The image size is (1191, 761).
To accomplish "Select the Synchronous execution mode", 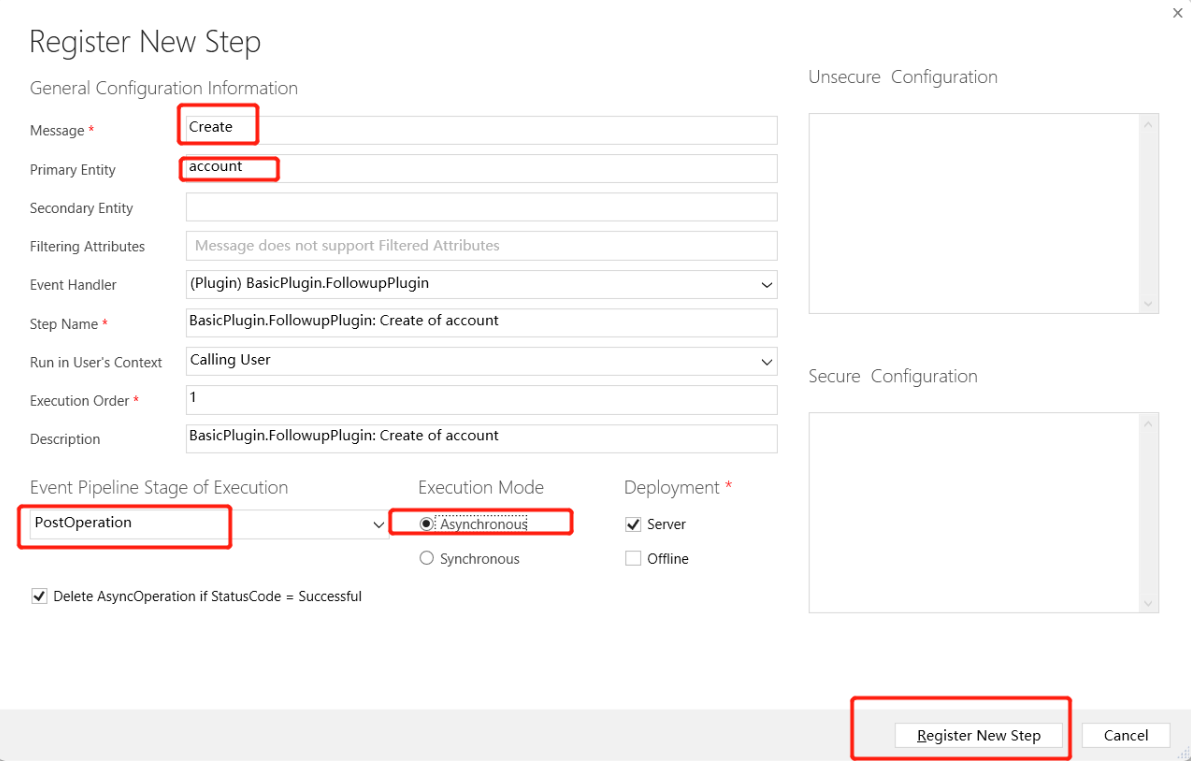I will [x=427, y=559].
